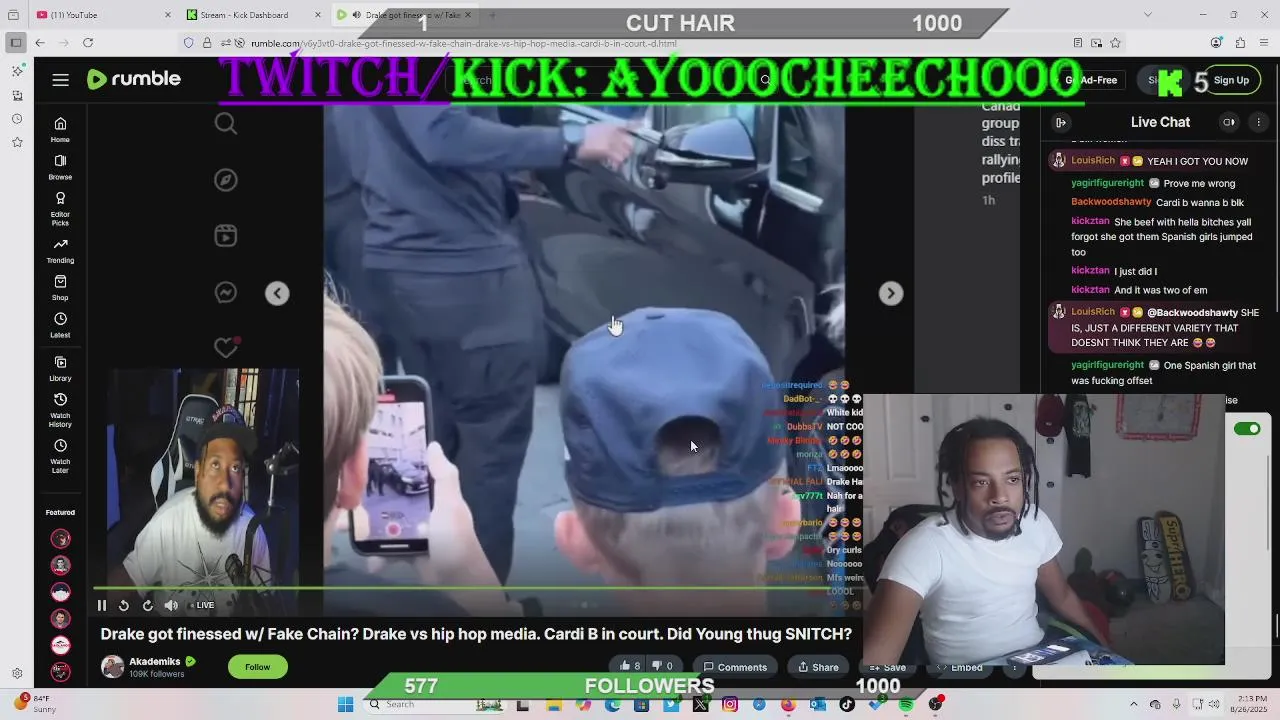Close the YouTube tab
Viewport: 1280px width, 720px height.
point(168,15)
